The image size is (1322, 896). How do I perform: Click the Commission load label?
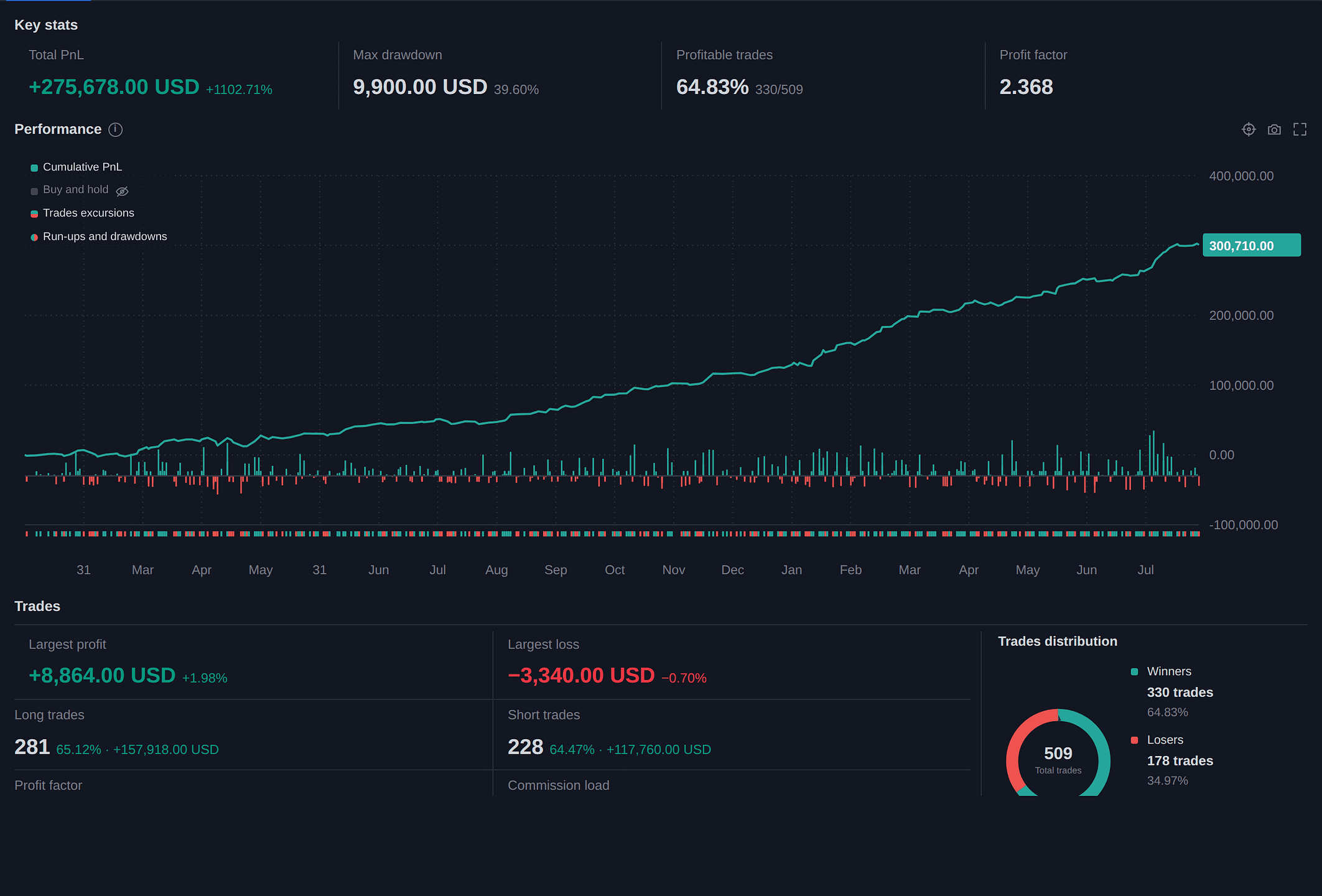(x=559, y=785)
